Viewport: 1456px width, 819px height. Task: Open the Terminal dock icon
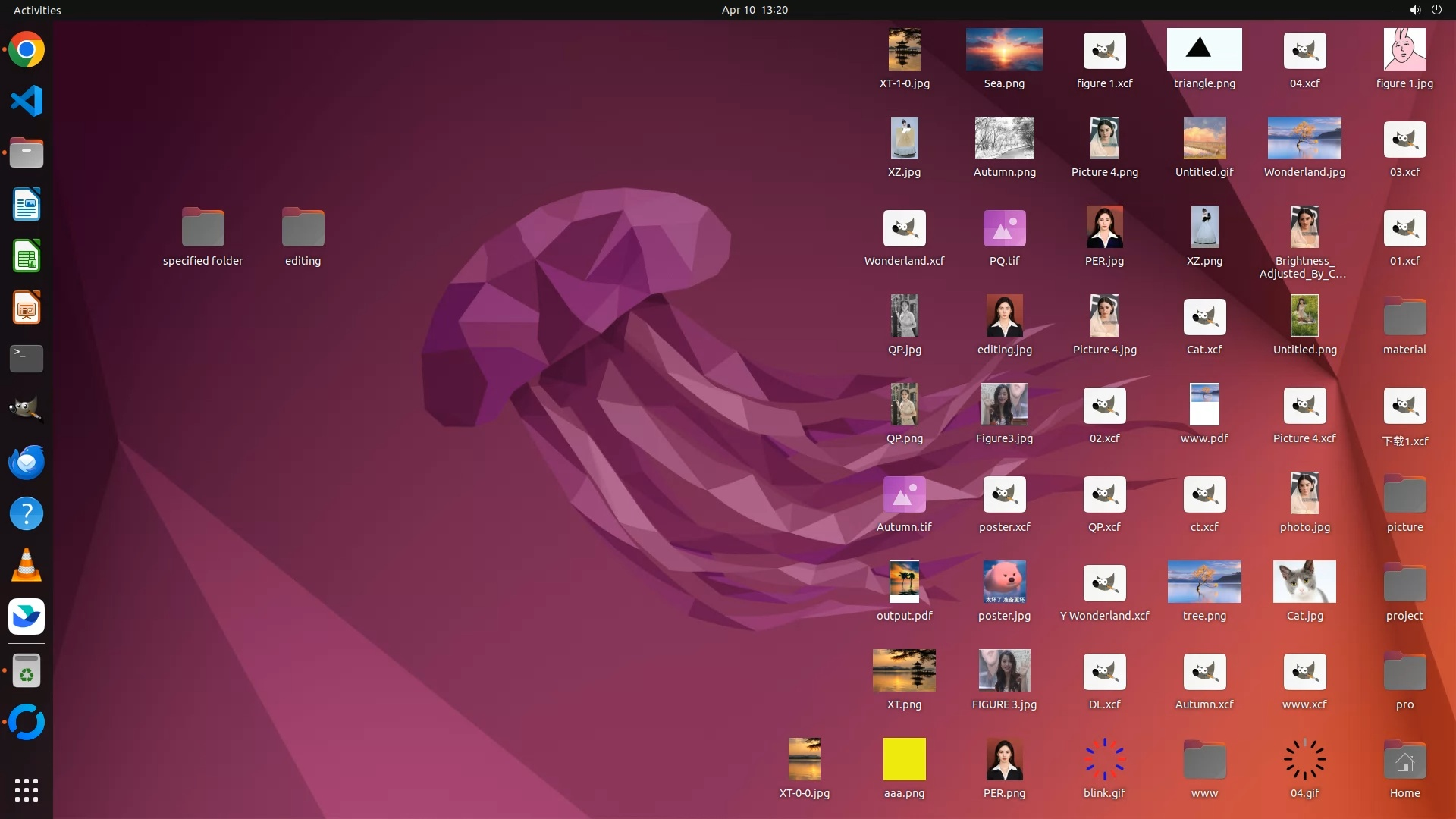[x=27, y=358]
